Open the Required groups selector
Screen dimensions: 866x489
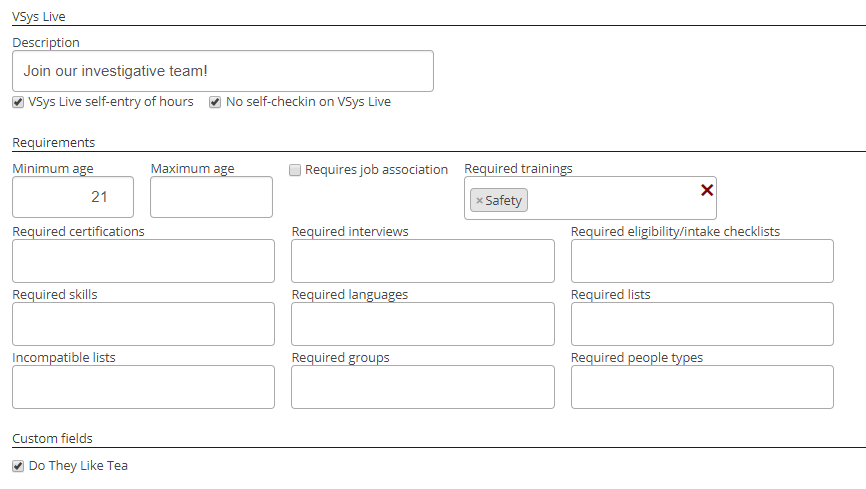tap(422, 387)
